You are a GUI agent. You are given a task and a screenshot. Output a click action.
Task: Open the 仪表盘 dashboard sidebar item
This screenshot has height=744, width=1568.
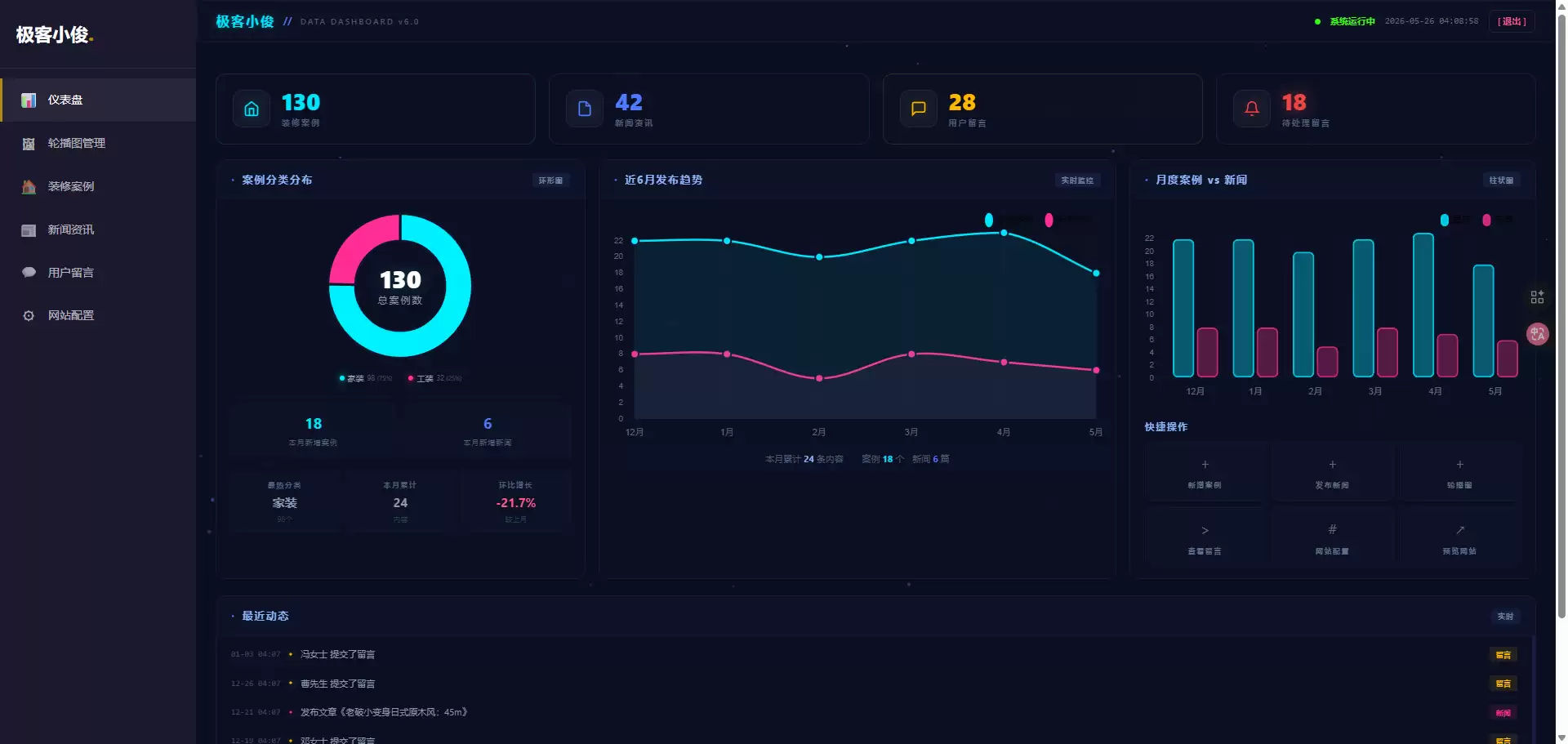98,100
